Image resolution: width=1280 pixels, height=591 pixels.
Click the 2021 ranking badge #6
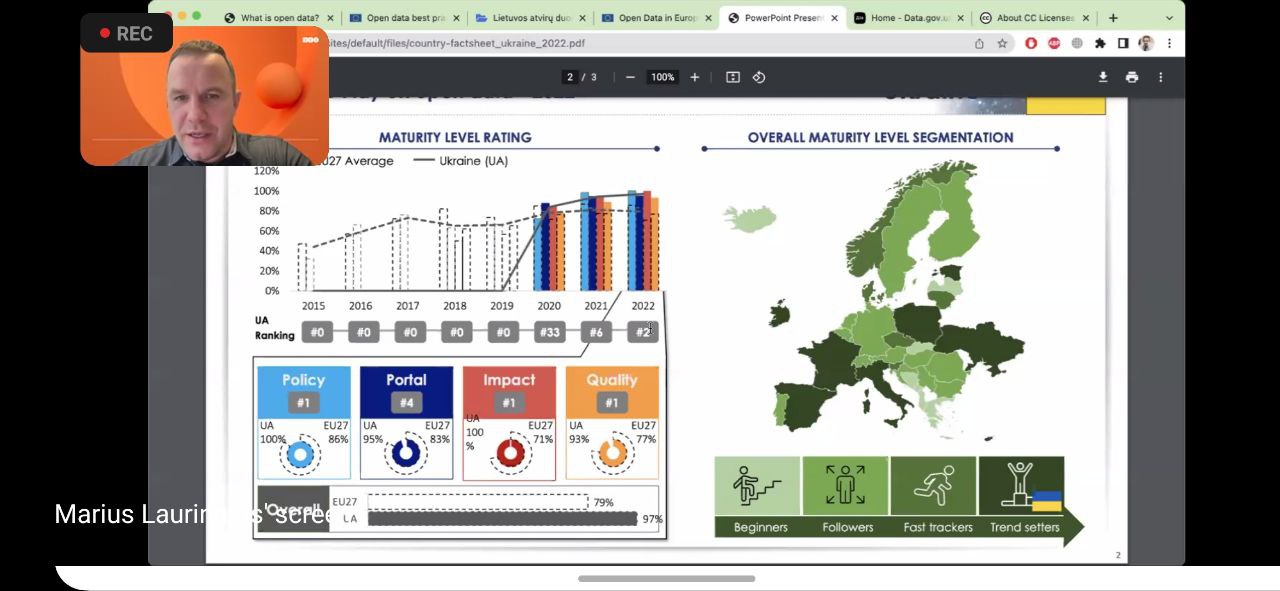596,332
